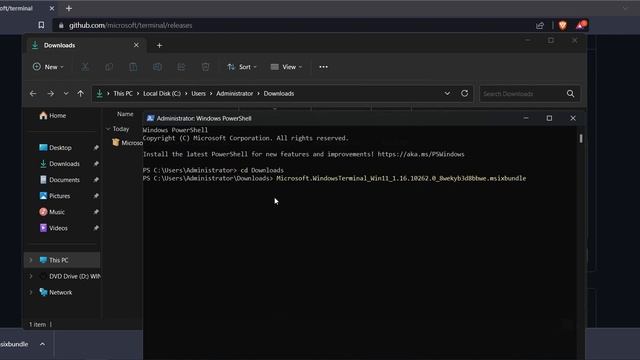The width and height of the screenshot is (640, 360).
Task: Select Network in the Explorer sidebar
Action: 60,292
